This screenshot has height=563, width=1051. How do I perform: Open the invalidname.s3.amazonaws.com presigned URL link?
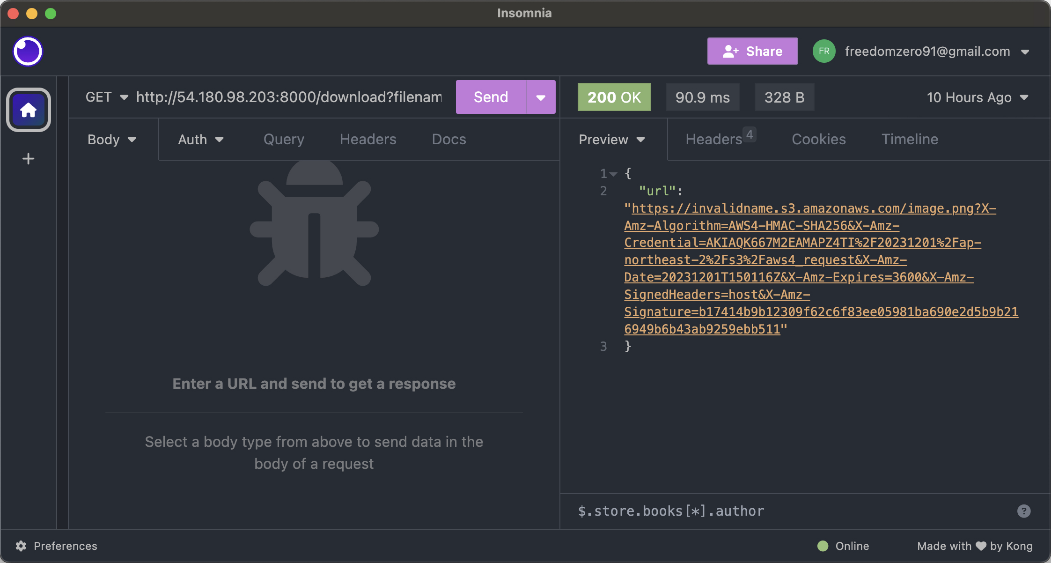[821, 269]
